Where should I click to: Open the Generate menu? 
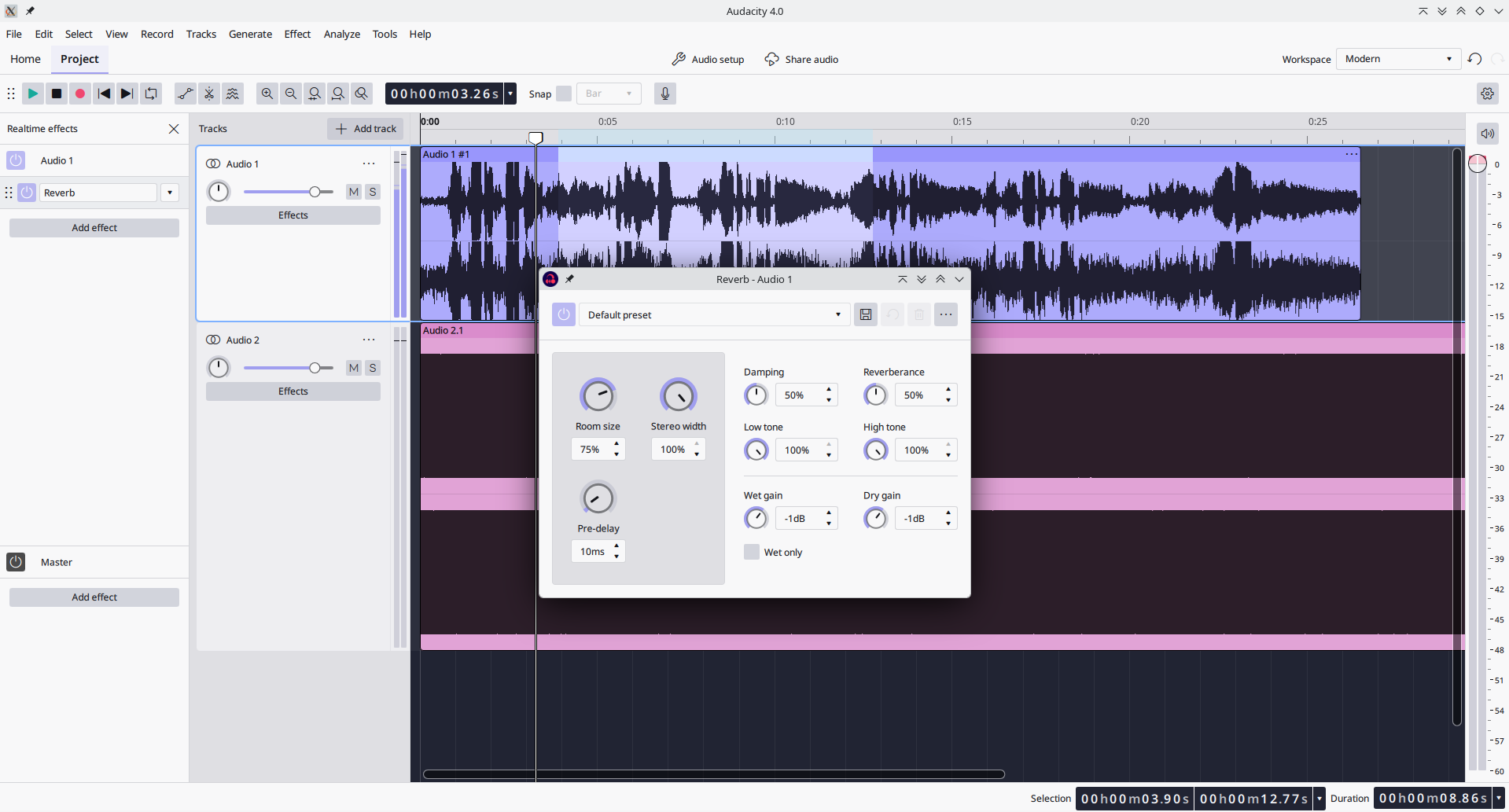click(x=250, y=34)
